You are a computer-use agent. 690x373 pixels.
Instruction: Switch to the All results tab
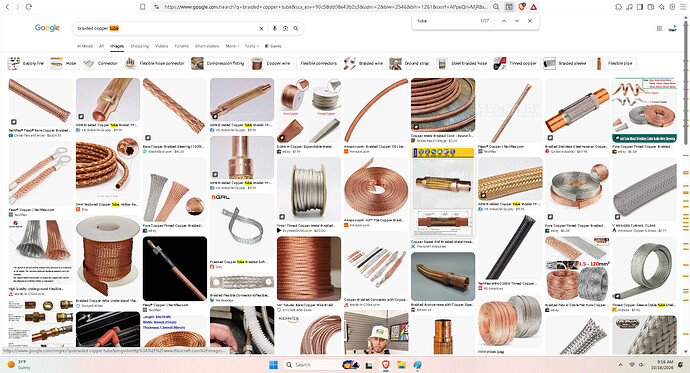[101, 46]
